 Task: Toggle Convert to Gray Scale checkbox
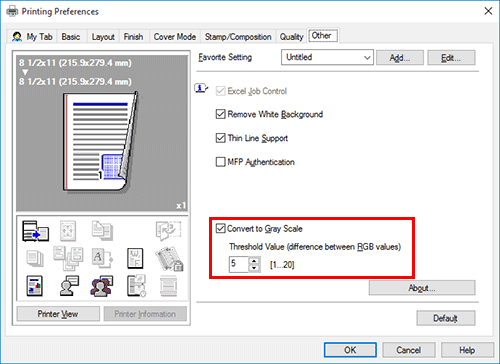220,228
